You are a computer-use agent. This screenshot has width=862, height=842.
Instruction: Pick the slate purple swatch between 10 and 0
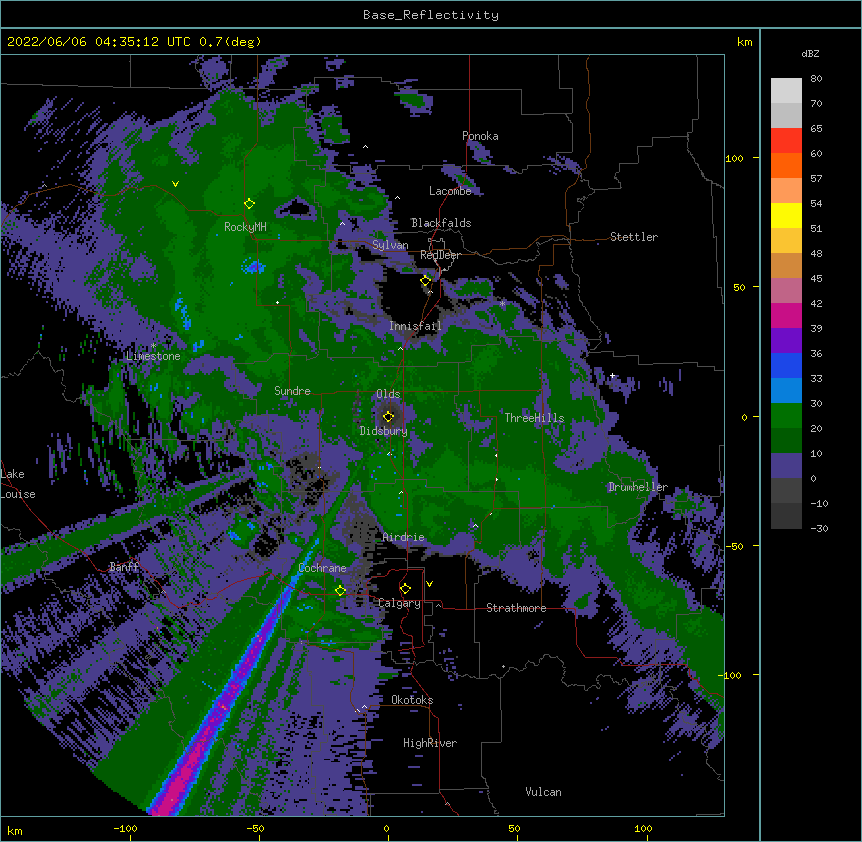point(786,466)
